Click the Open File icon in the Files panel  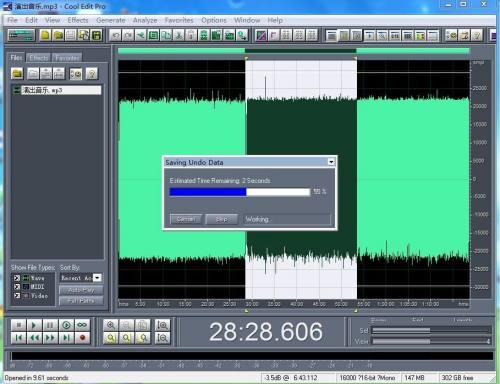[17, 73]
